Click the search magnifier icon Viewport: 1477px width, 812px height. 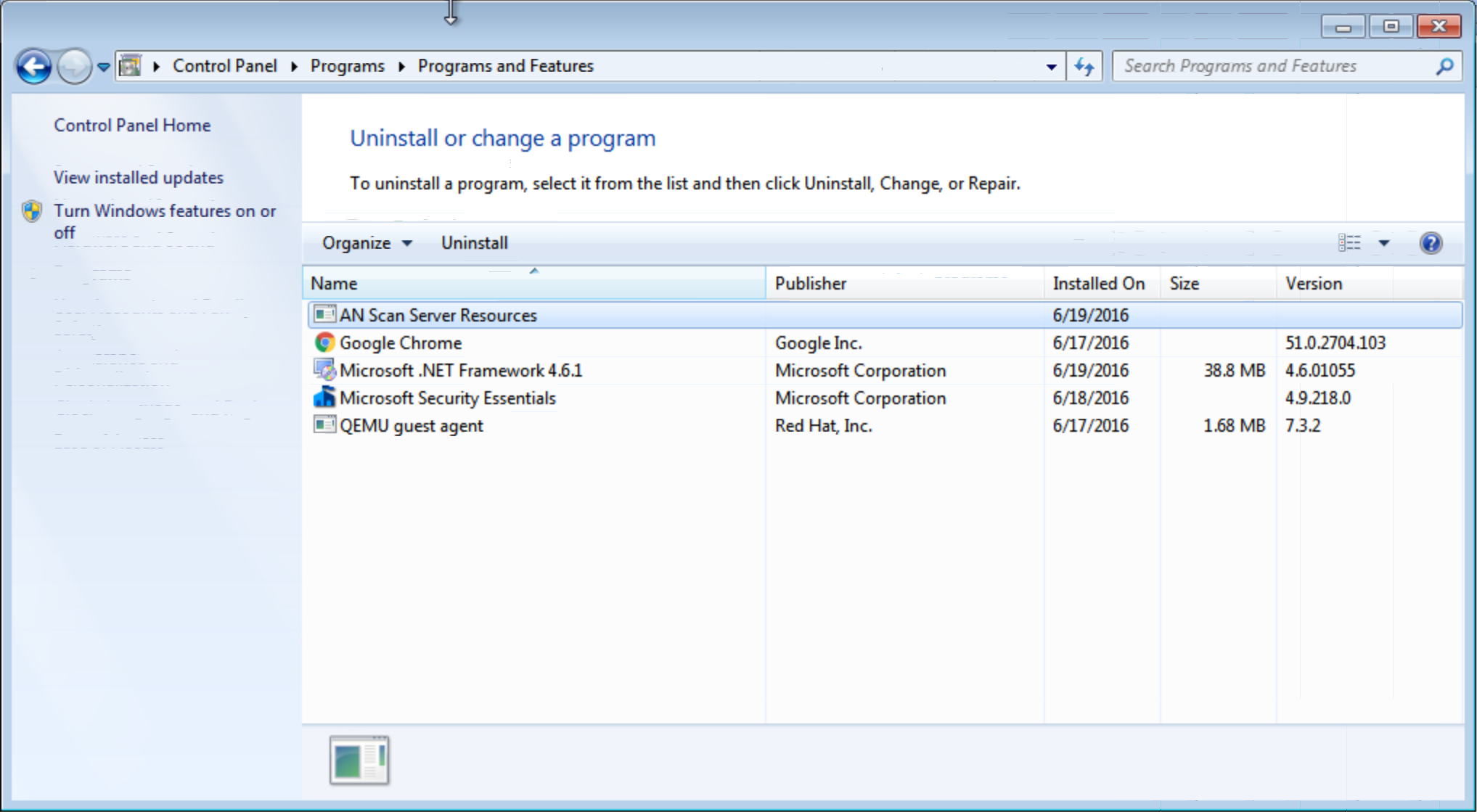click(x=1445, y=66)
